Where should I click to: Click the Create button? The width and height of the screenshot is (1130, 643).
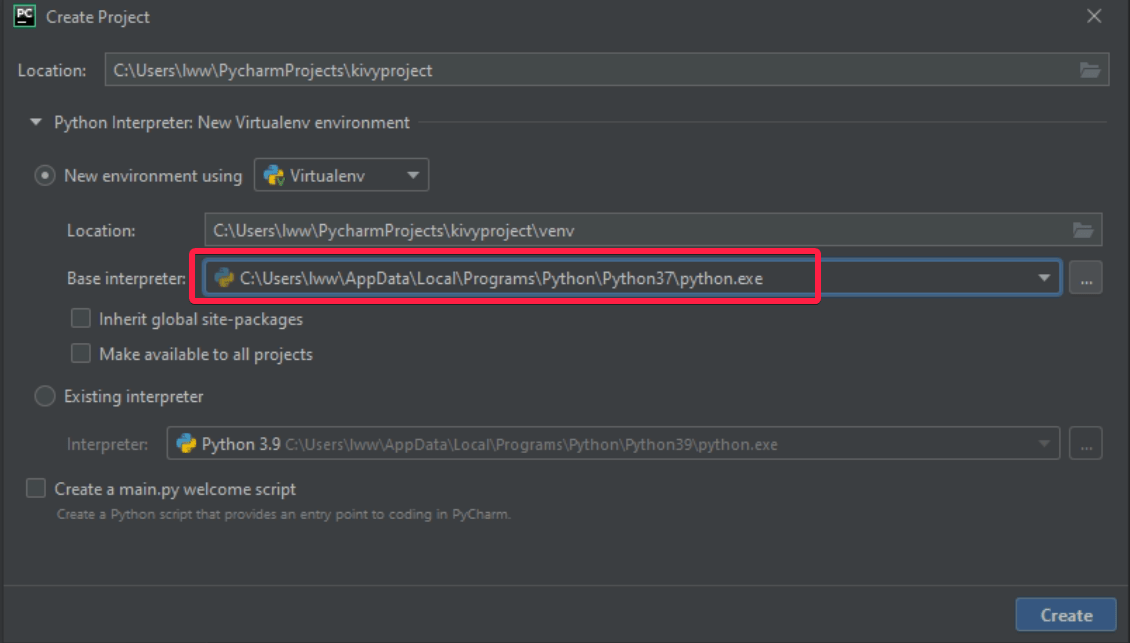pos(1065,615)
